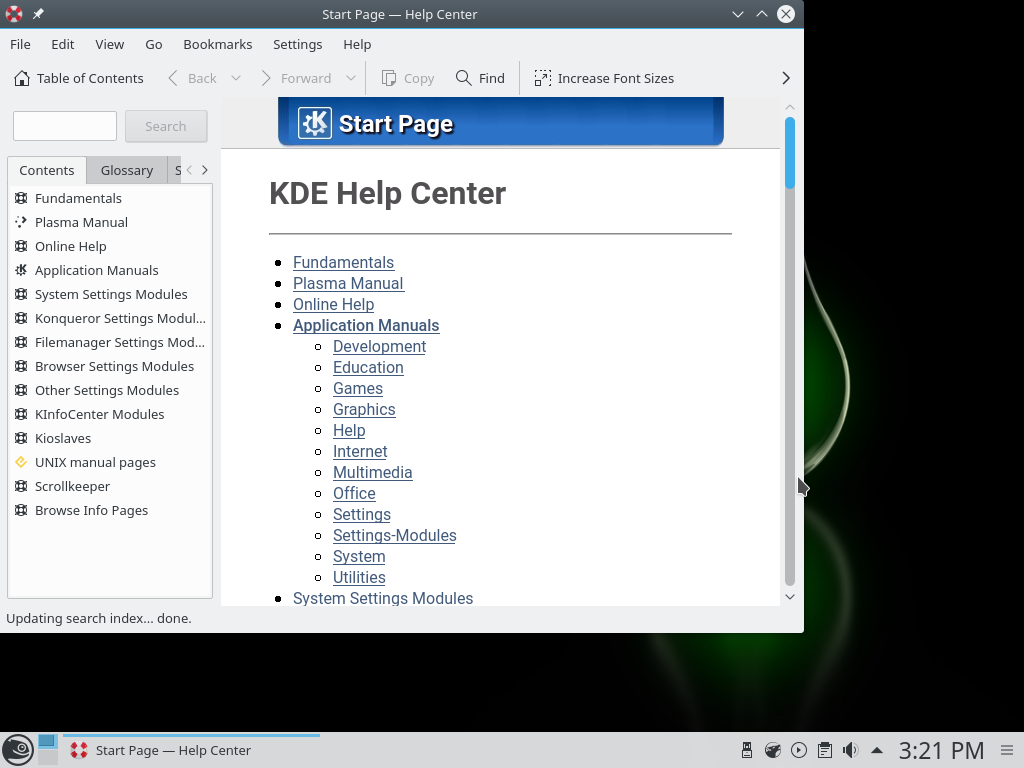Open the application launcher in the taskbar
The height and width of the screenshot is (768, 1024).
point(17,749)
